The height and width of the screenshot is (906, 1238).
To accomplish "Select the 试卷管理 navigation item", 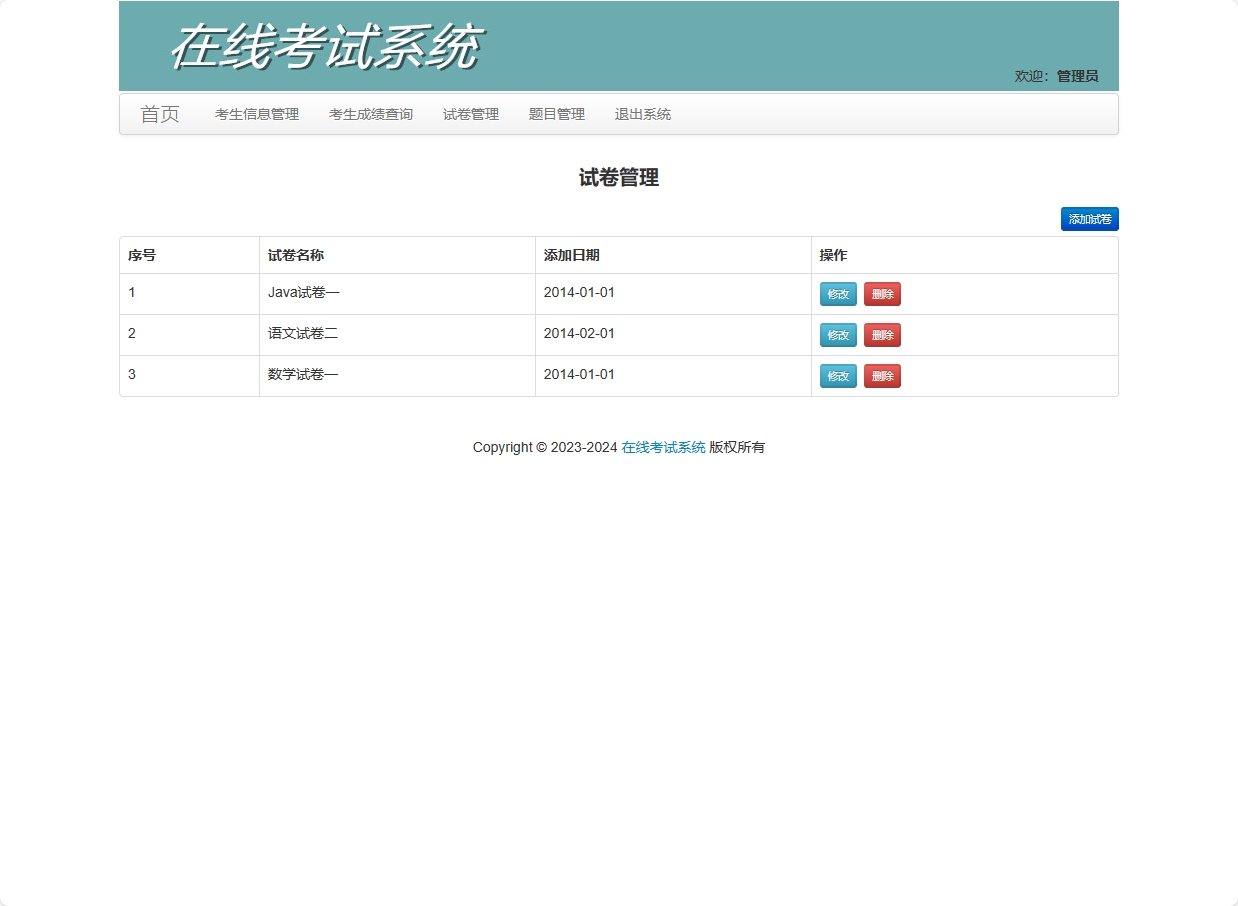I will 470,114.
